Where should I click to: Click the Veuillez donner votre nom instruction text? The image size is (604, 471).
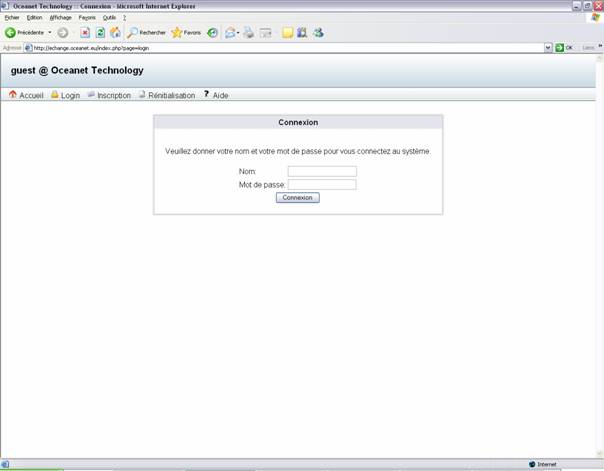298,151
